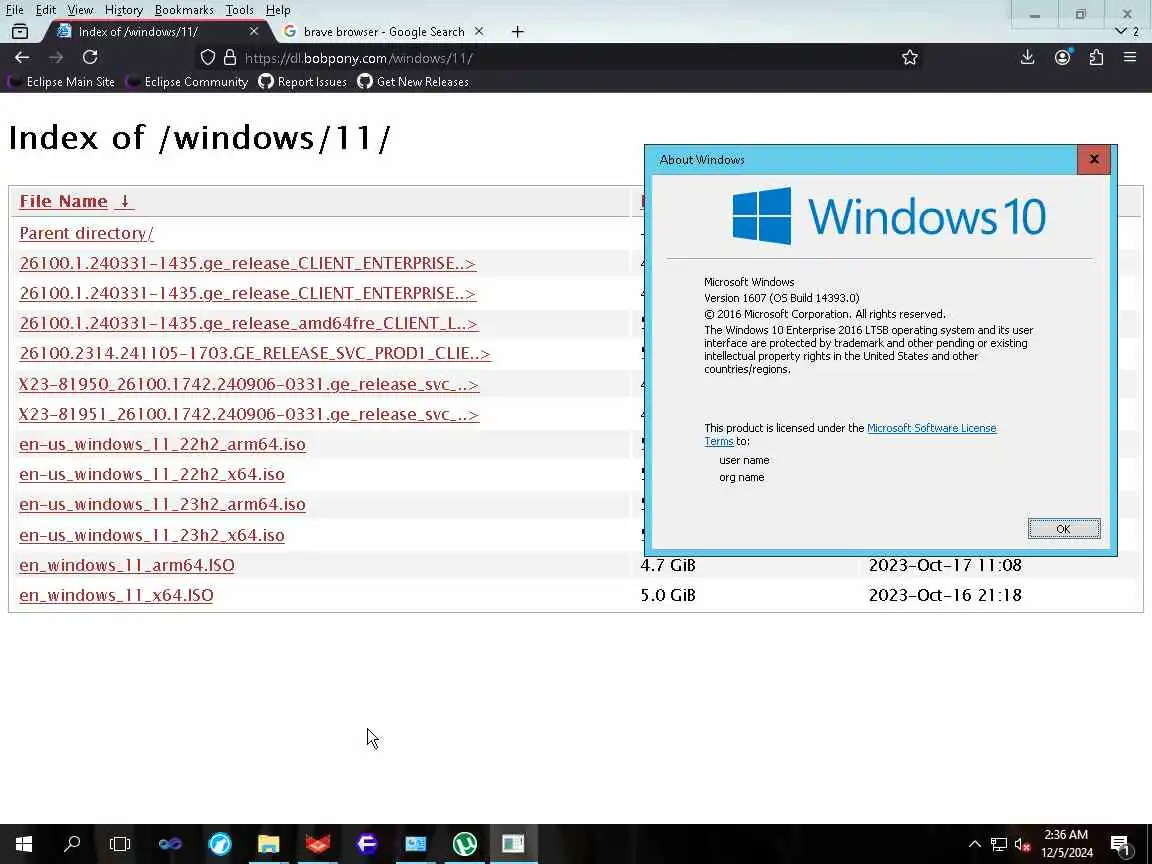Screen dimensions: 1152x864
Task: Open the taskbar clock showing 2:36 AM
Action: (x=1067, y=843)
